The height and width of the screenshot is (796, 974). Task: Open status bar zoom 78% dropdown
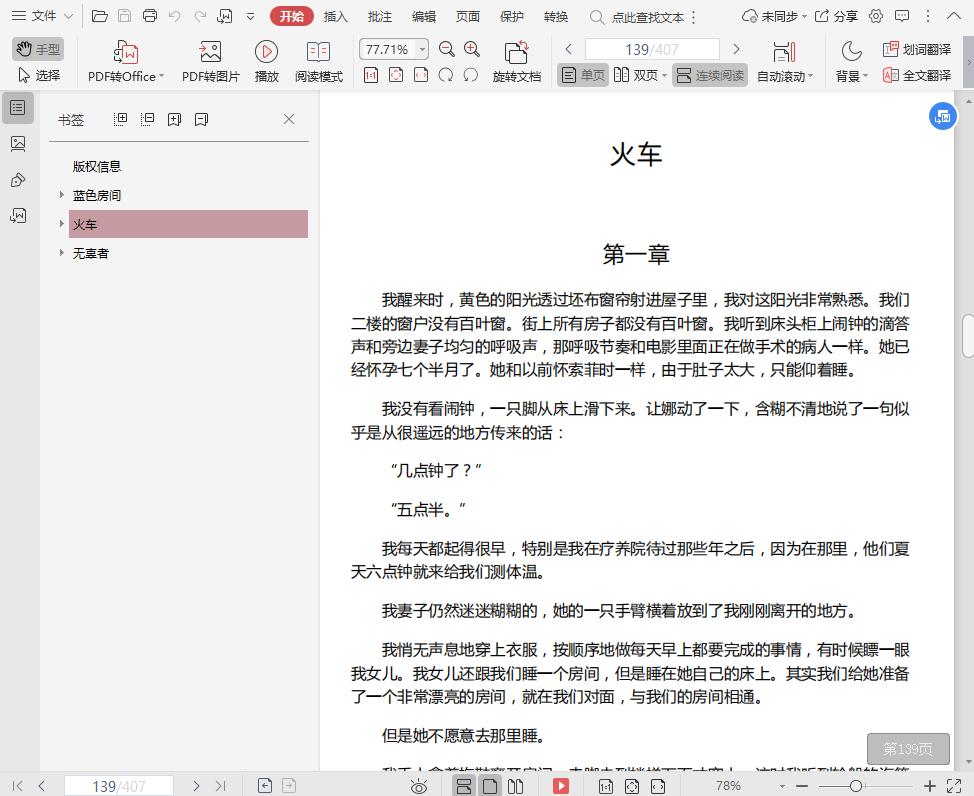[x=782, y=786]
